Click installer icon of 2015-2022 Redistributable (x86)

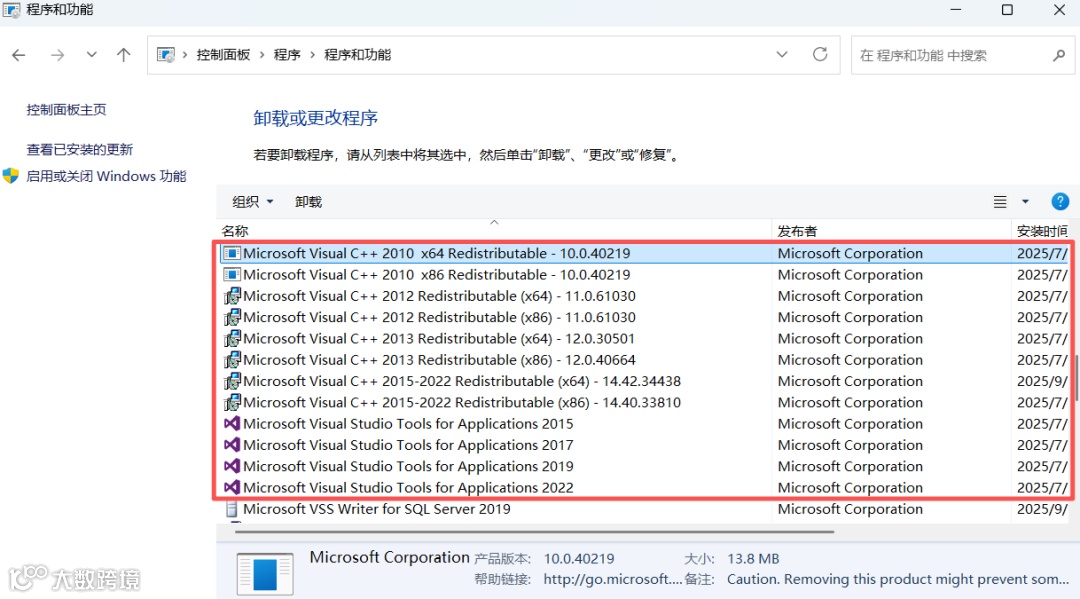point(232,403)
